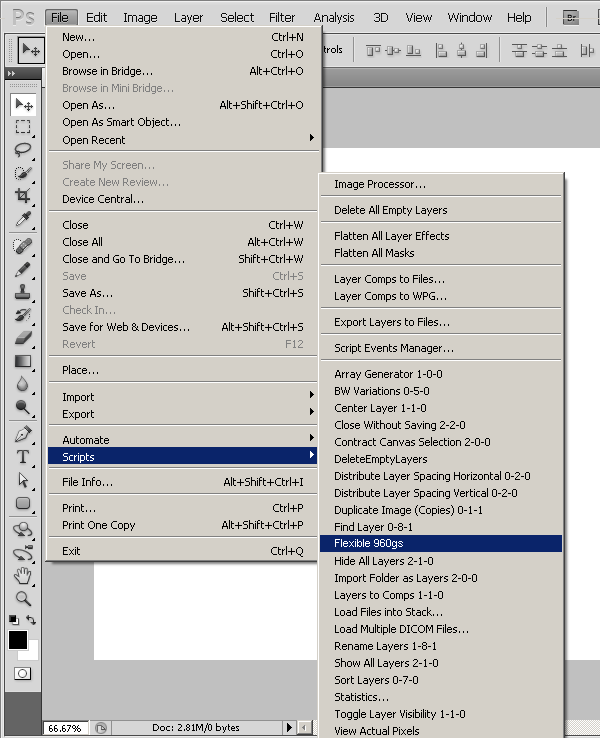Toggle Quick Mask mode
The width and height of the screenshot is (600, 738).
23,674
